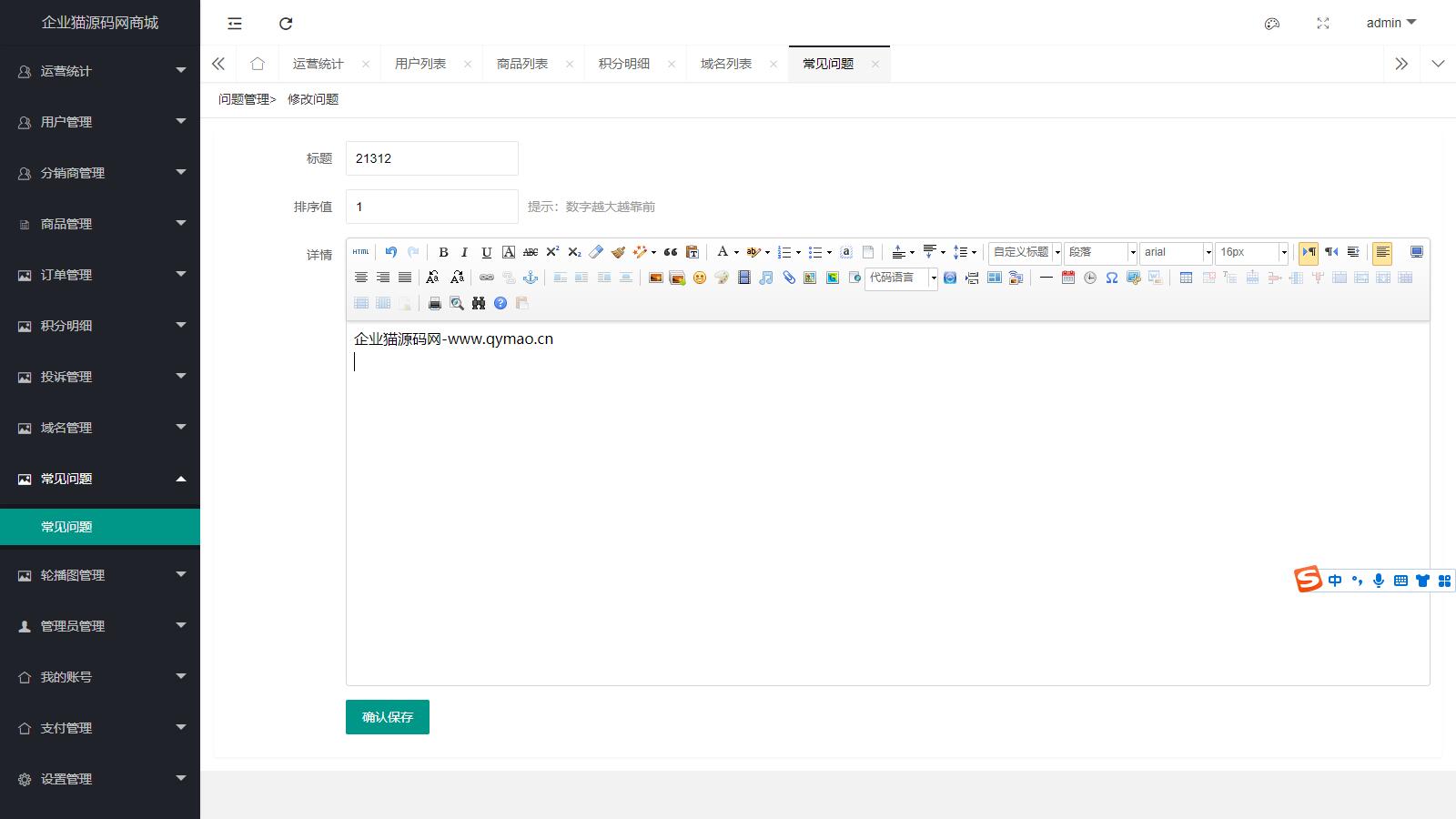Click the 确认保存 button
The image size is (1456, 819).
tap(388, 717)
